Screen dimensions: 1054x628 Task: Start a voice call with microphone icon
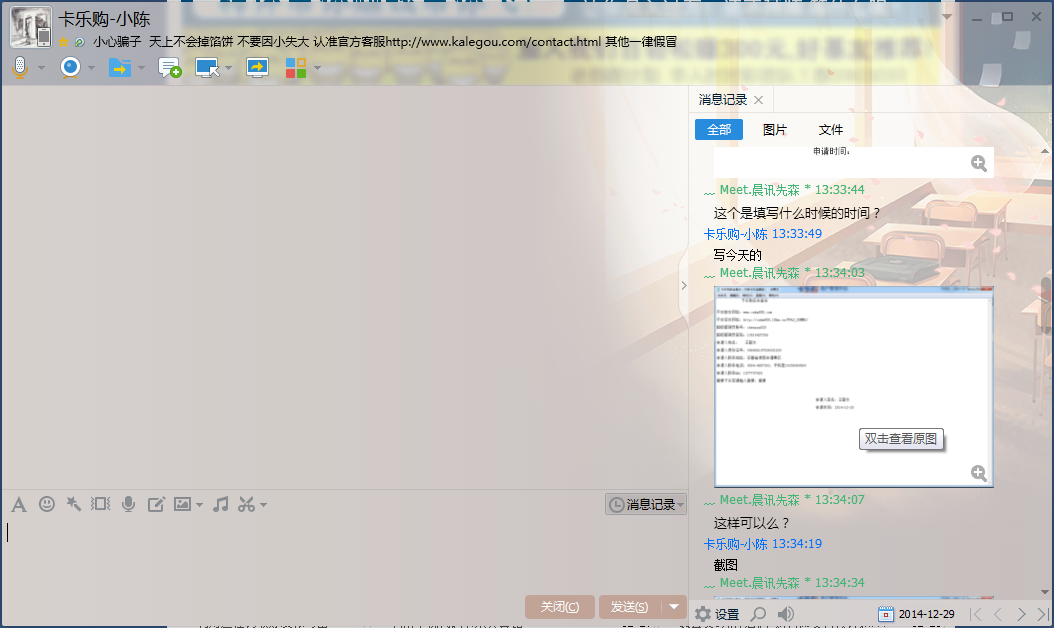pyautogui.click(x=19, y=67)
